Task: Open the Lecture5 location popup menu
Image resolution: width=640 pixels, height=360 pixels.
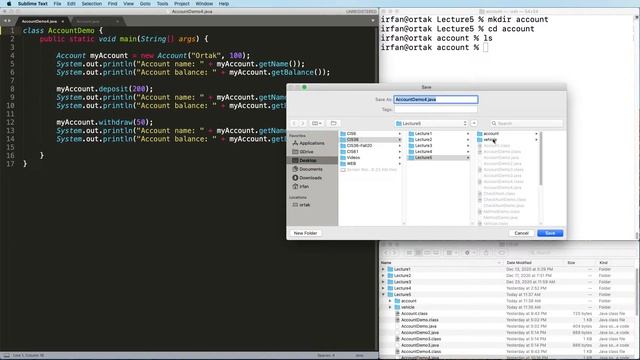Action: click(431, 123)
